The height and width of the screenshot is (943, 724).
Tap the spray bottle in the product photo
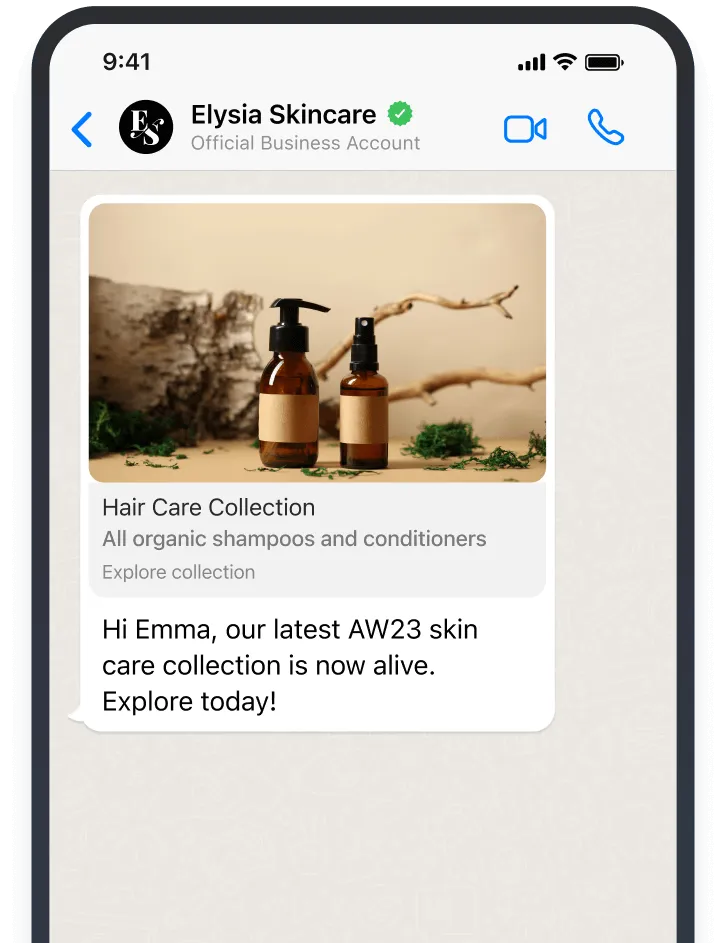[364, 393]
